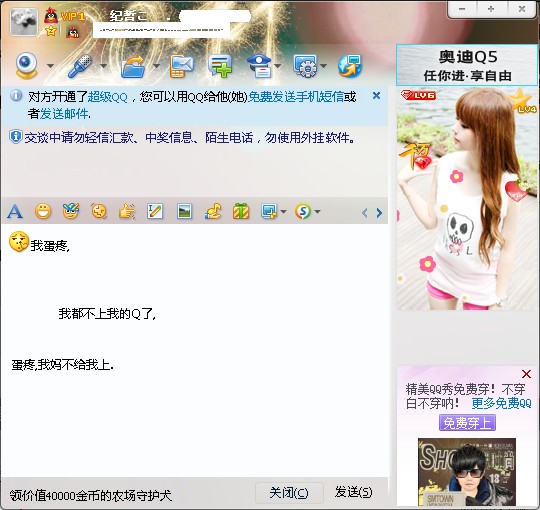Viewport: 540px width, 510px height.
Task: Dismiss the super QQ notification bar
Action: point(376,96)
